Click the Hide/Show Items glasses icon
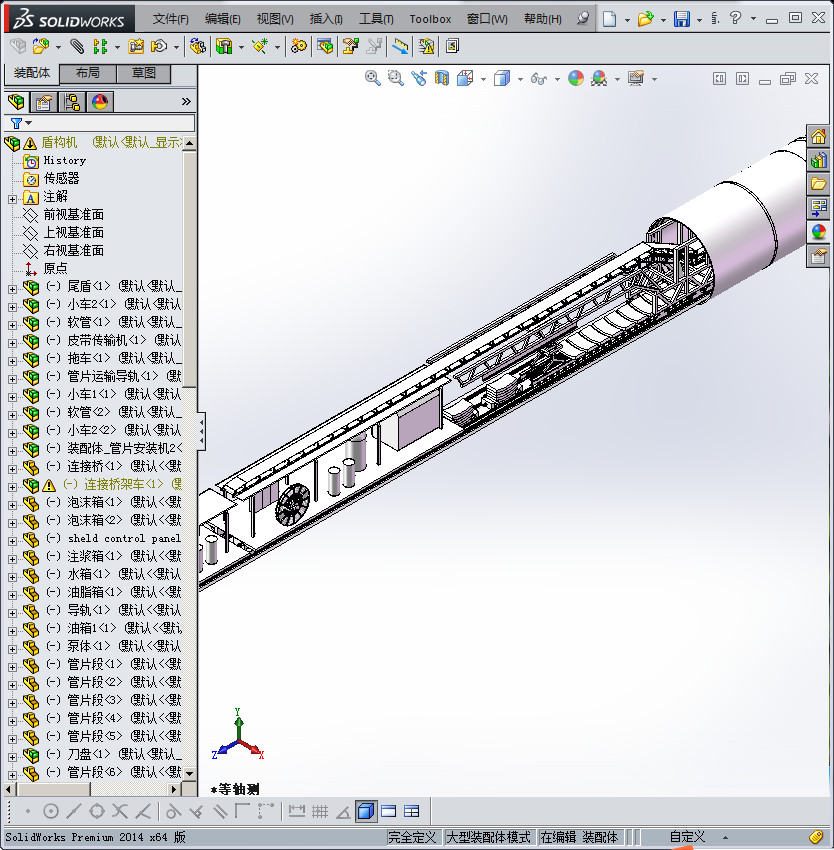 (x=538, y=79)
